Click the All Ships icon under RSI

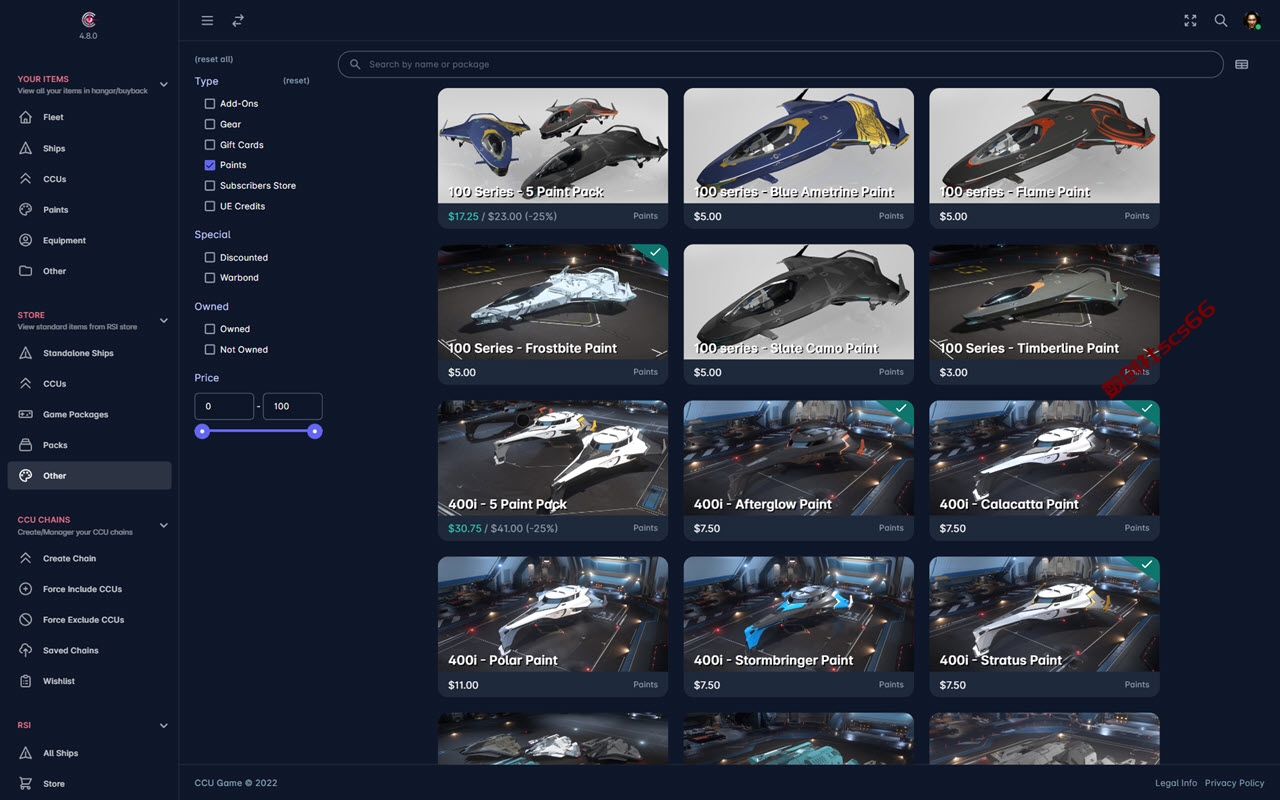coord(26,753)
